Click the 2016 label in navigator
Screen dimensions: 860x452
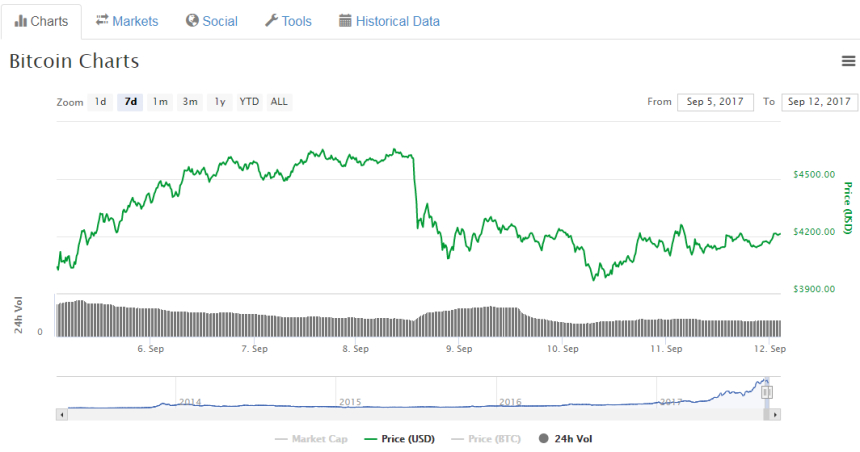coord(510,402)
